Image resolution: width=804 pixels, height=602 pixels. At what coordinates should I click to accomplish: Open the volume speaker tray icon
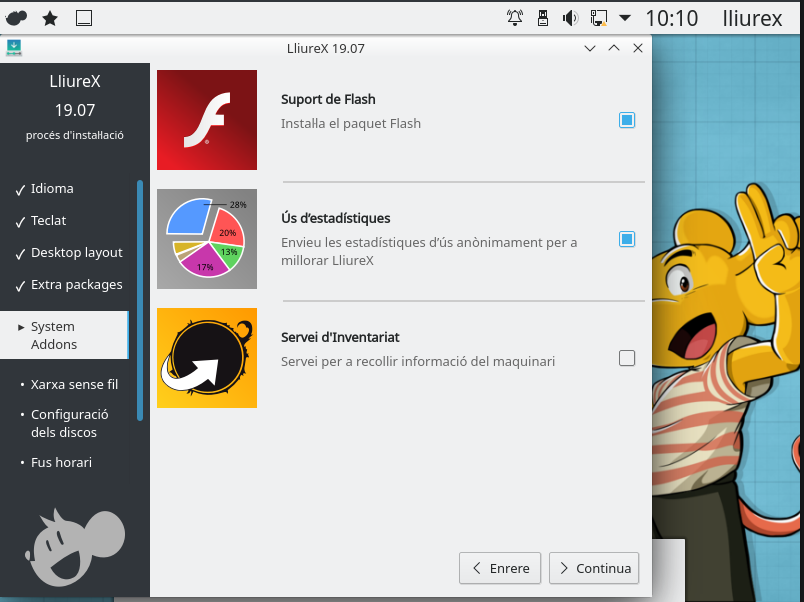click(x=570, y=17)
